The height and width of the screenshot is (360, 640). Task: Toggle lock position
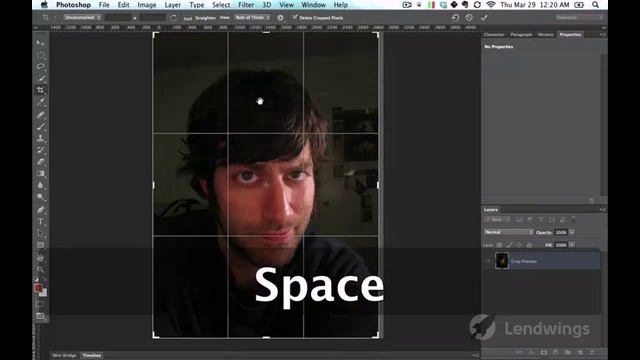tap(519, 245)
